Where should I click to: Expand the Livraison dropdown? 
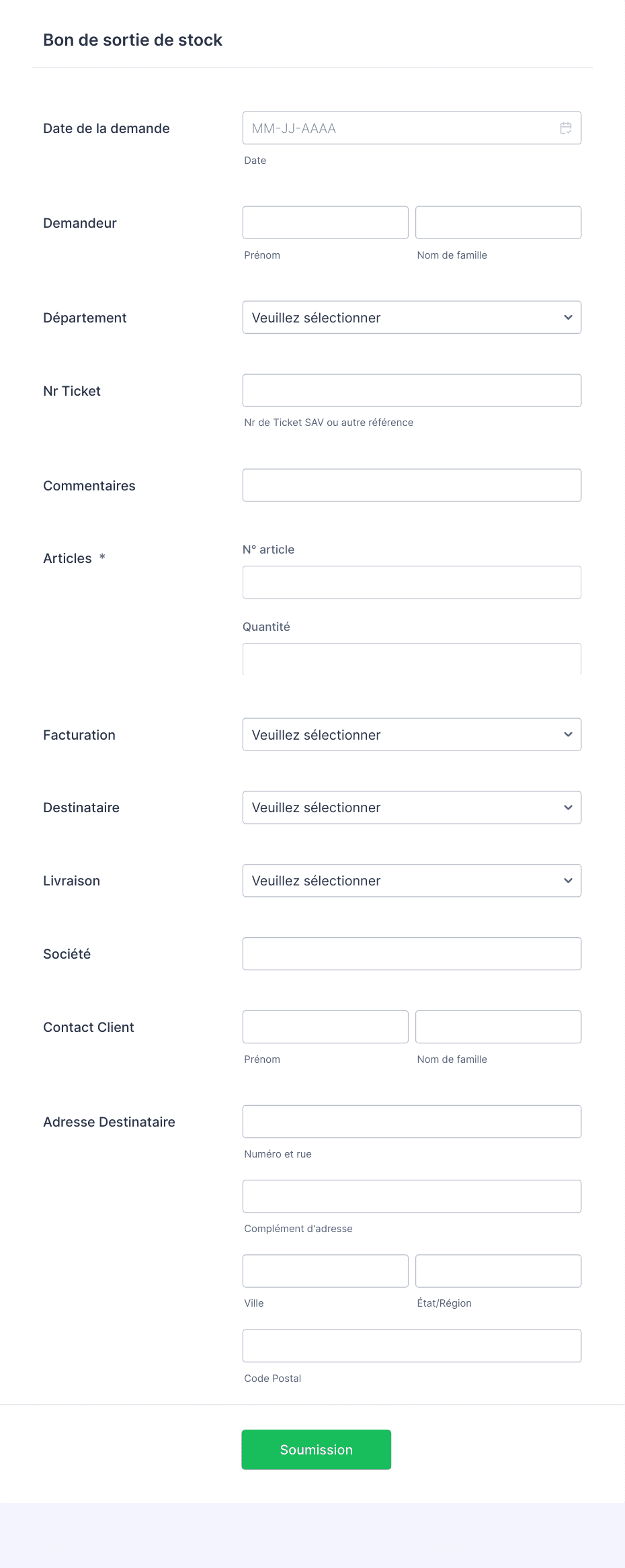(411, 881)
